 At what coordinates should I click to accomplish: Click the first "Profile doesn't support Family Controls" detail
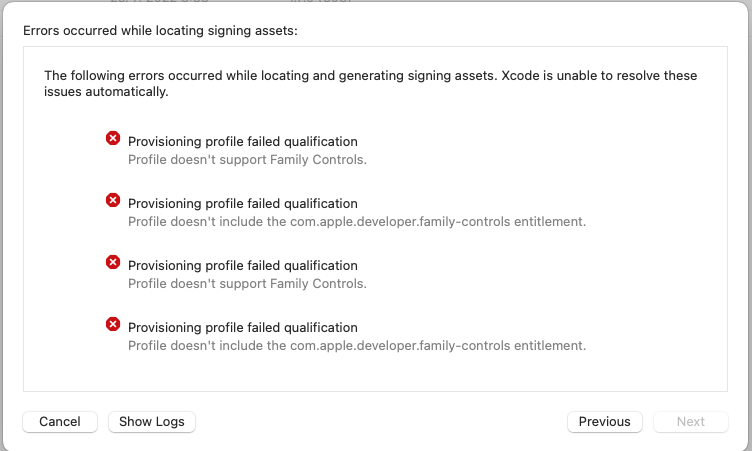coord(247,159)
